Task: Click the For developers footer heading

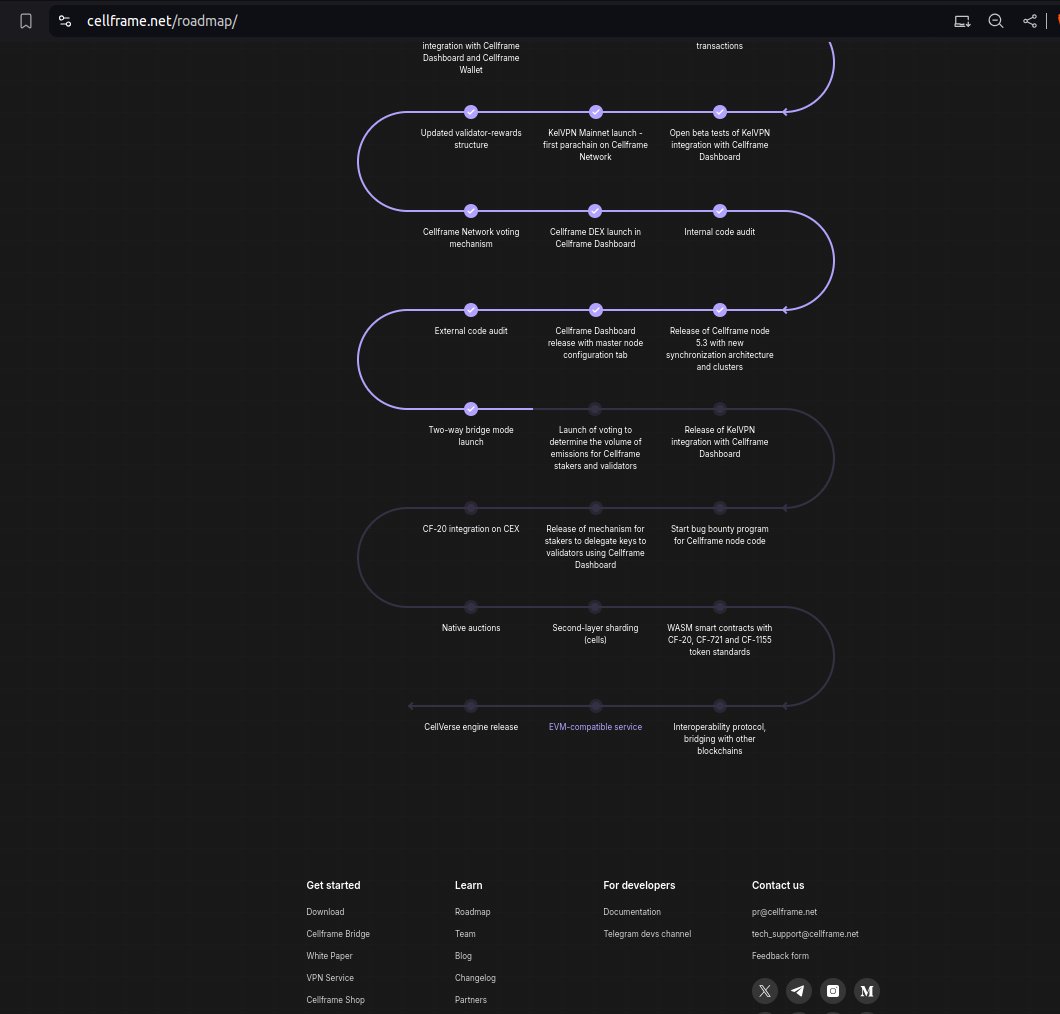Action: click(x=639, y=885)
